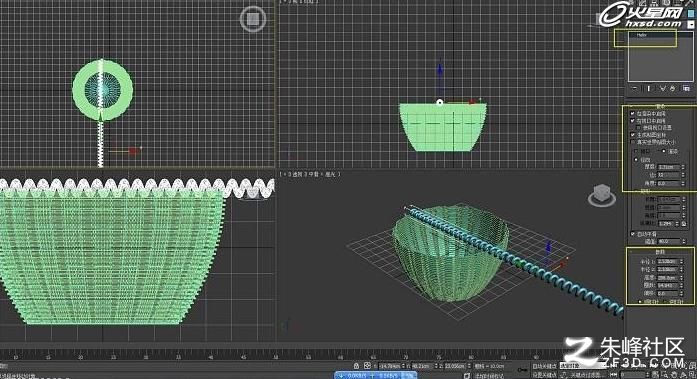Image resolution: width=697 pixels, height=379 pixels.
Task: Click the selection lock icon in status bar
Action: pyautogui.click(x=356, y=366)
